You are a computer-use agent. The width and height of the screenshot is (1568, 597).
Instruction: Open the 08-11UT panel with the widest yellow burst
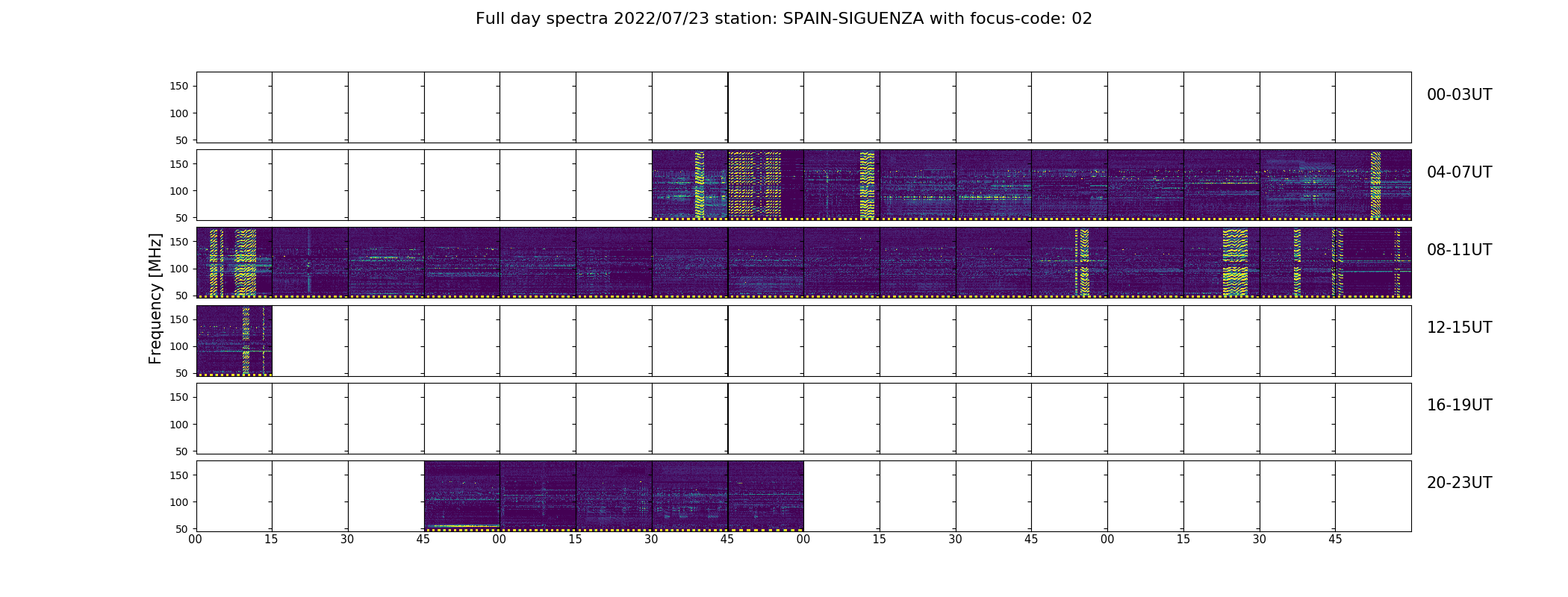click(x=1222, y=263)
